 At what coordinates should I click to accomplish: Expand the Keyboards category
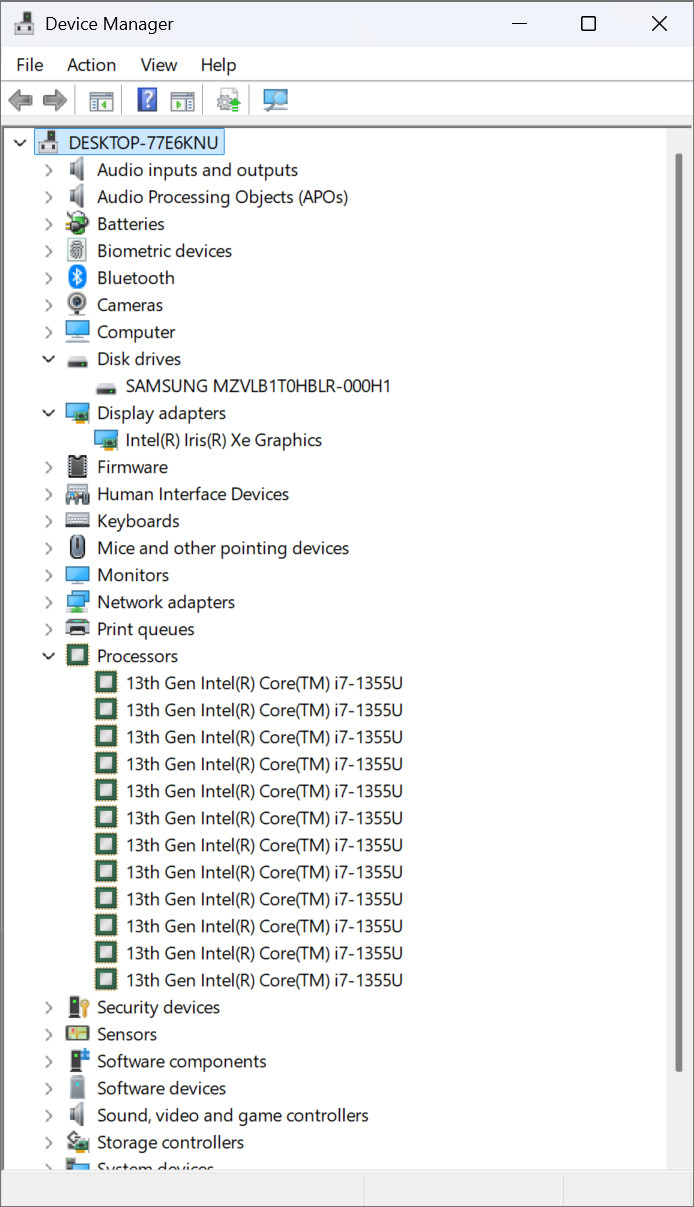48,521
